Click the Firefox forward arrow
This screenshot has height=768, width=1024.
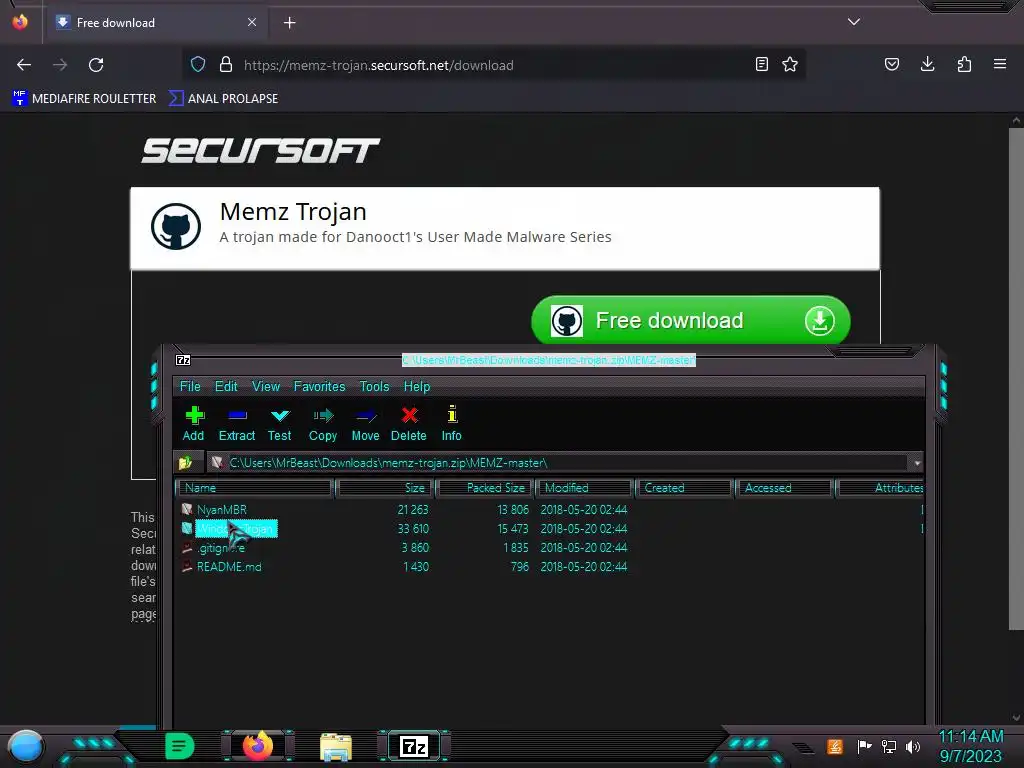point(60,65)
